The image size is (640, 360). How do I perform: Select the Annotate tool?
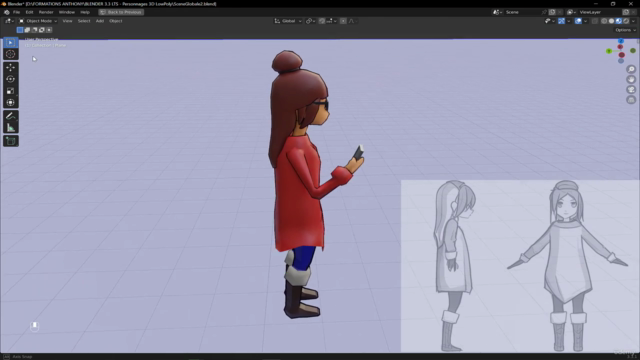pyautogui.click(x=11, y=116)
